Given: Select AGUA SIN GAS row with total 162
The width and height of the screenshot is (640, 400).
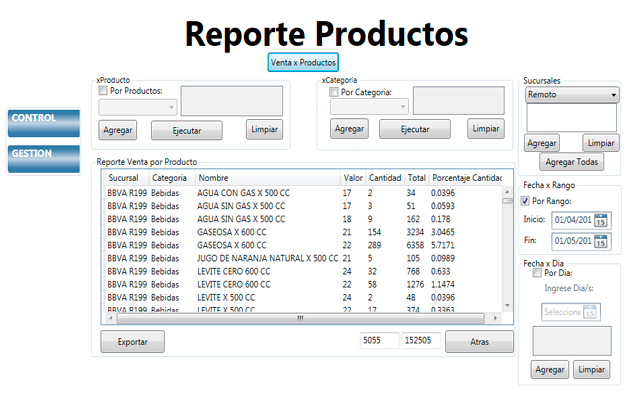Looking at the screenshot, I should coord(304,219).
